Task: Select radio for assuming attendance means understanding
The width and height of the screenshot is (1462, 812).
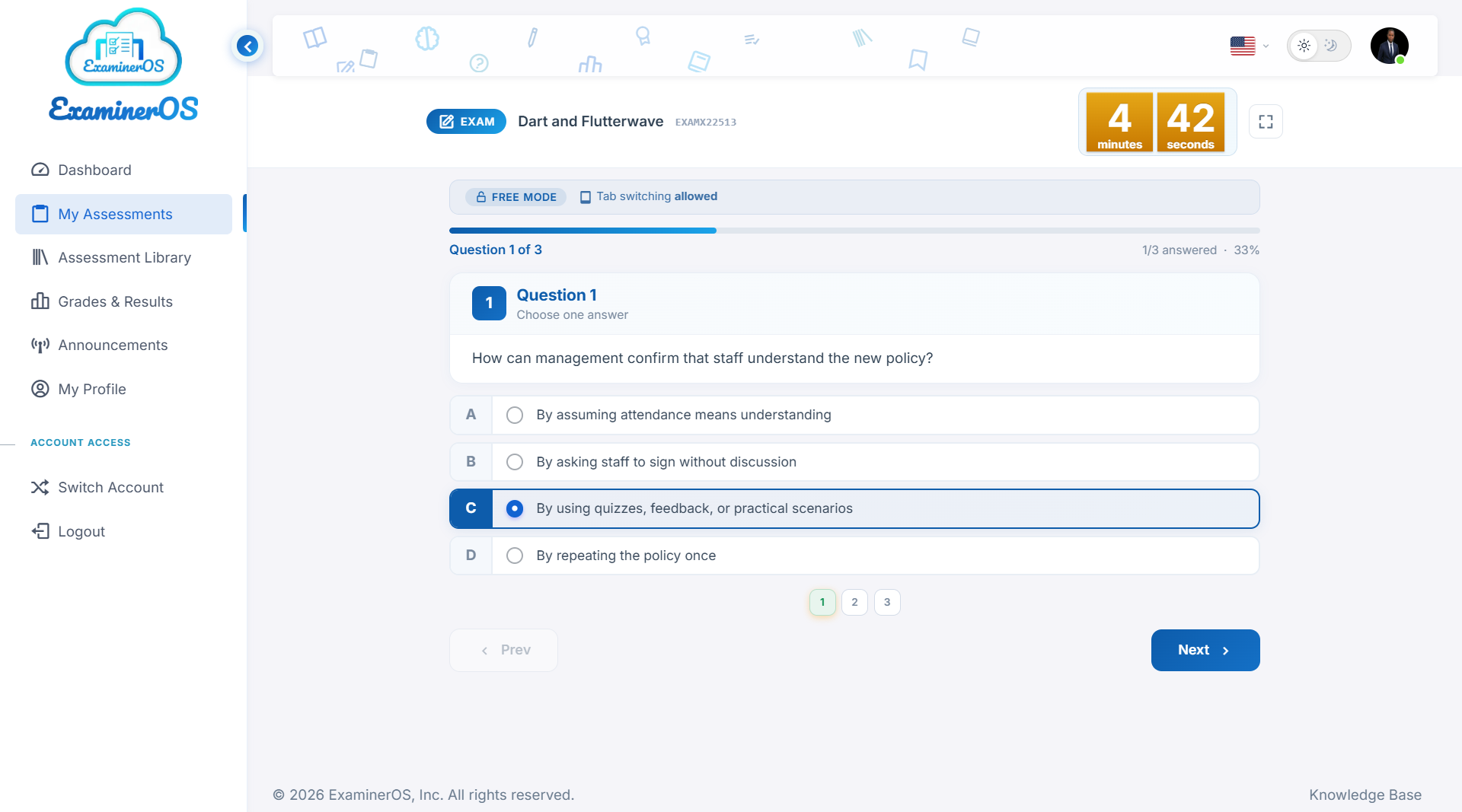Action: click(515, 415)
